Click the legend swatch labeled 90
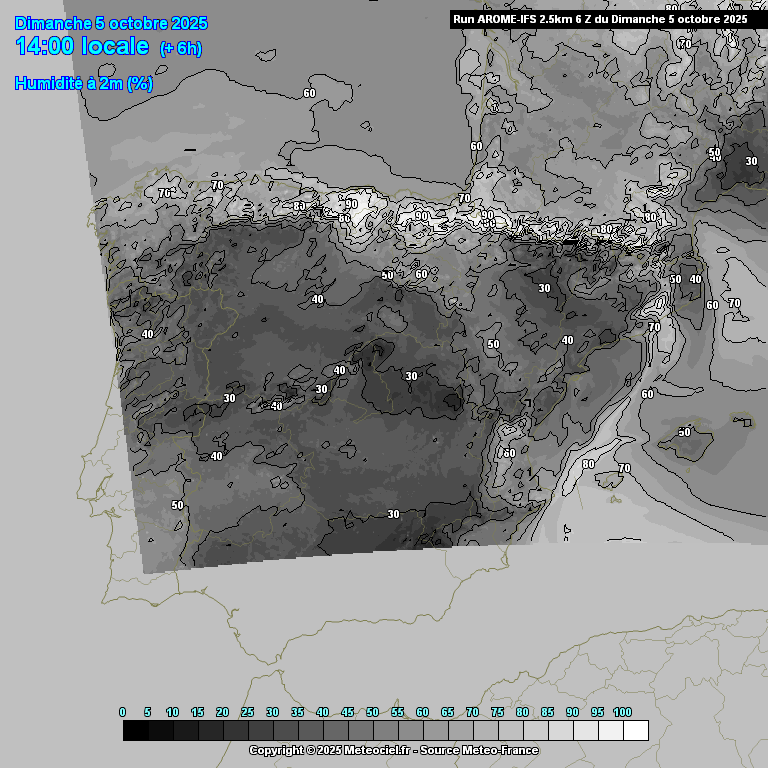The height and width of the screenshot is (768, 768). click(585, 731)
